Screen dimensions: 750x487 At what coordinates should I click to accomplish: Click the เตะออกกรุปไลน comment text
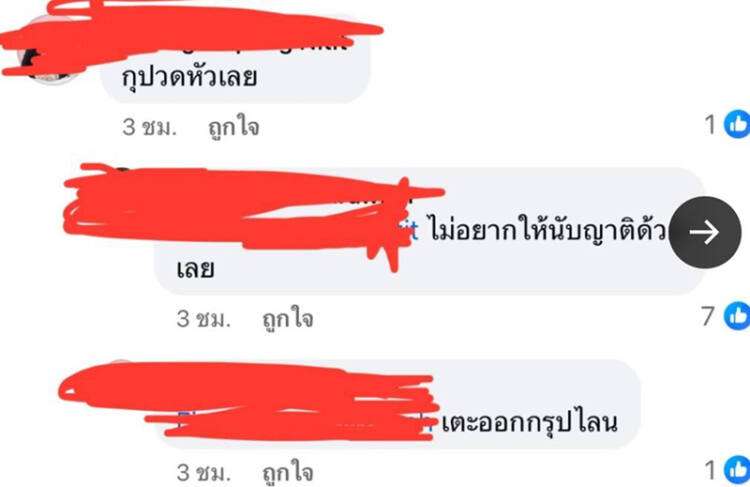click(x=529, y=422)
